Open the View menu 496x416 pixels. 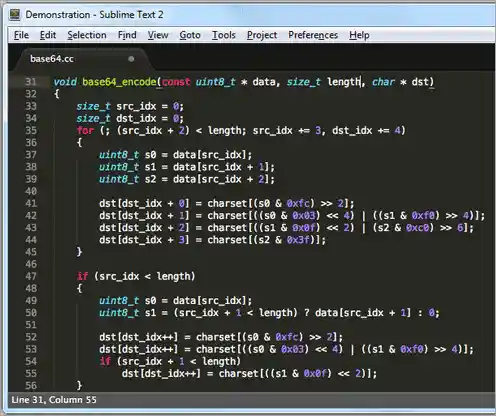coord(158,35)
